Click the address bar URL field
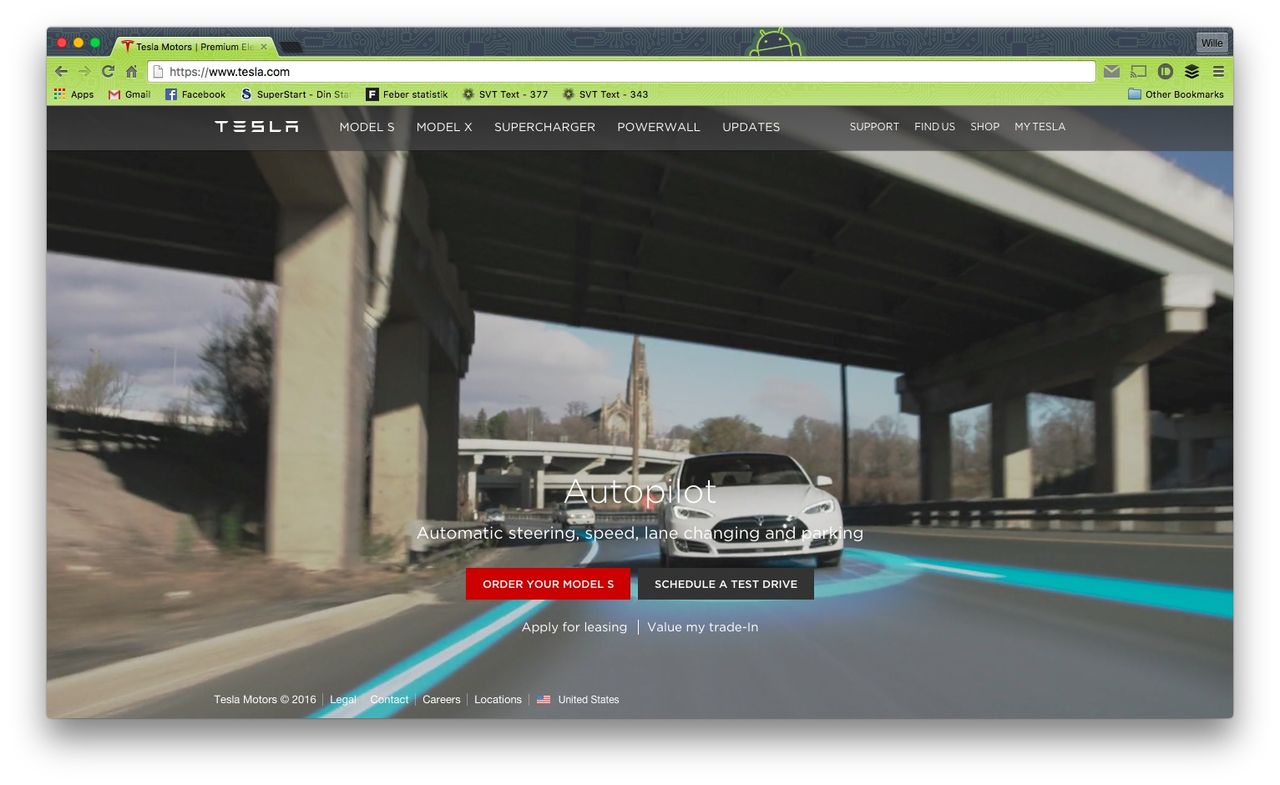This screenshot has width=1280, height=785. (621, 72)
